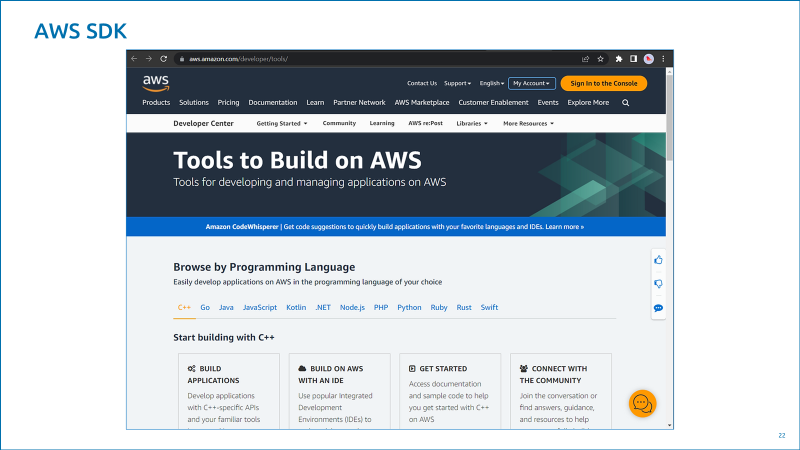
Task: Bookmark the page with the star icon
Action: pos(601,59)
